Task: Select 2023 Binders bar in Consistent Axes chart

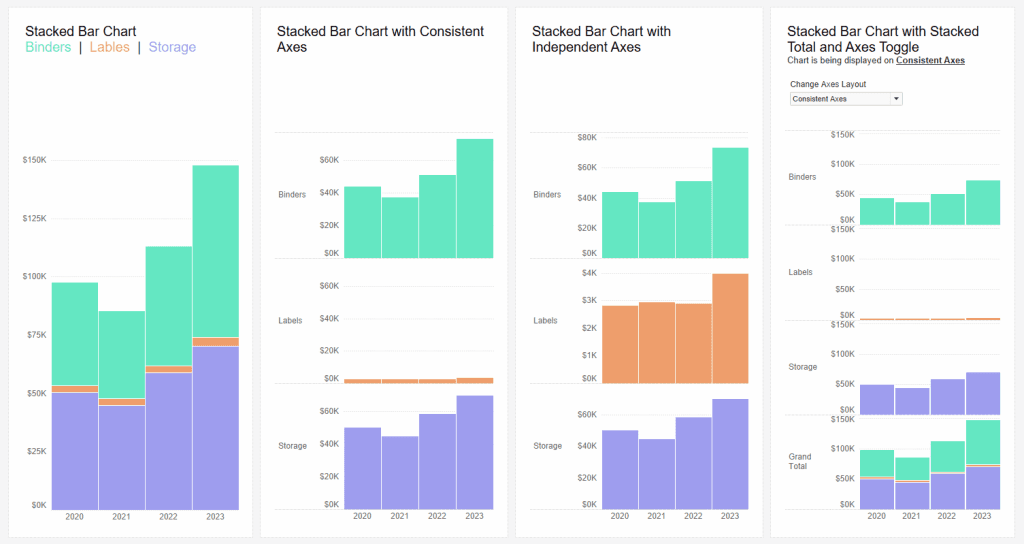Action: (x=475, y=198)
